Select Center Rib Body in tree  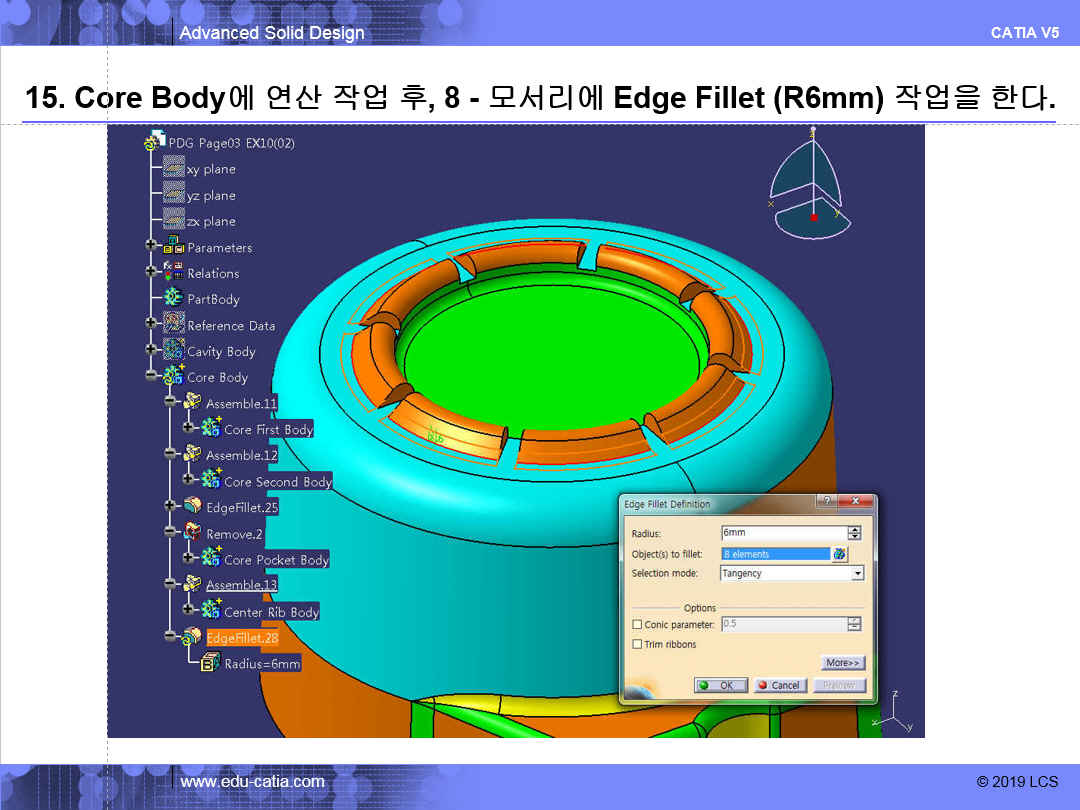271,612
